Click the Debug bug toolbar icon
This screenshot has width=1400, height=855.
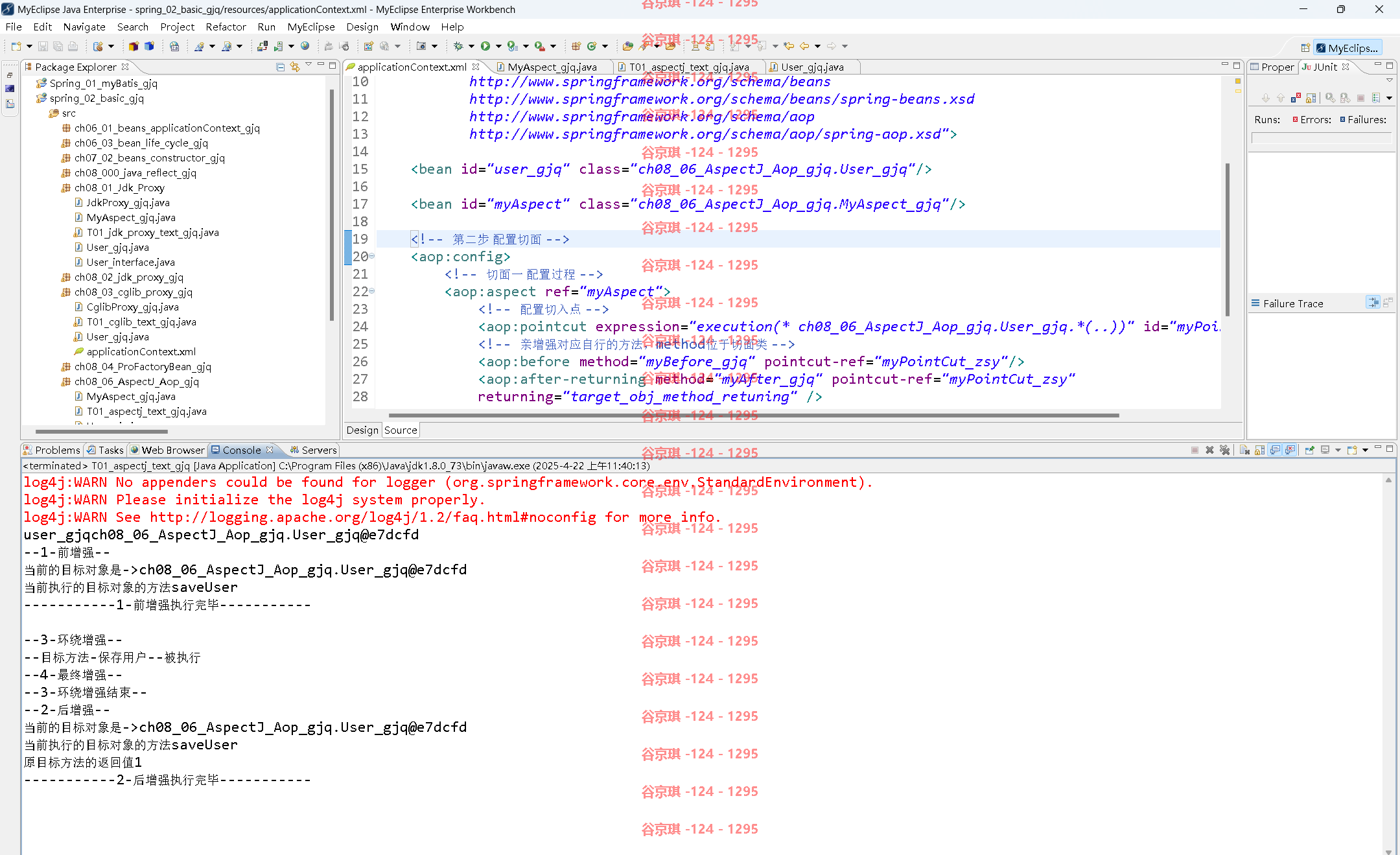coord(458,46)
